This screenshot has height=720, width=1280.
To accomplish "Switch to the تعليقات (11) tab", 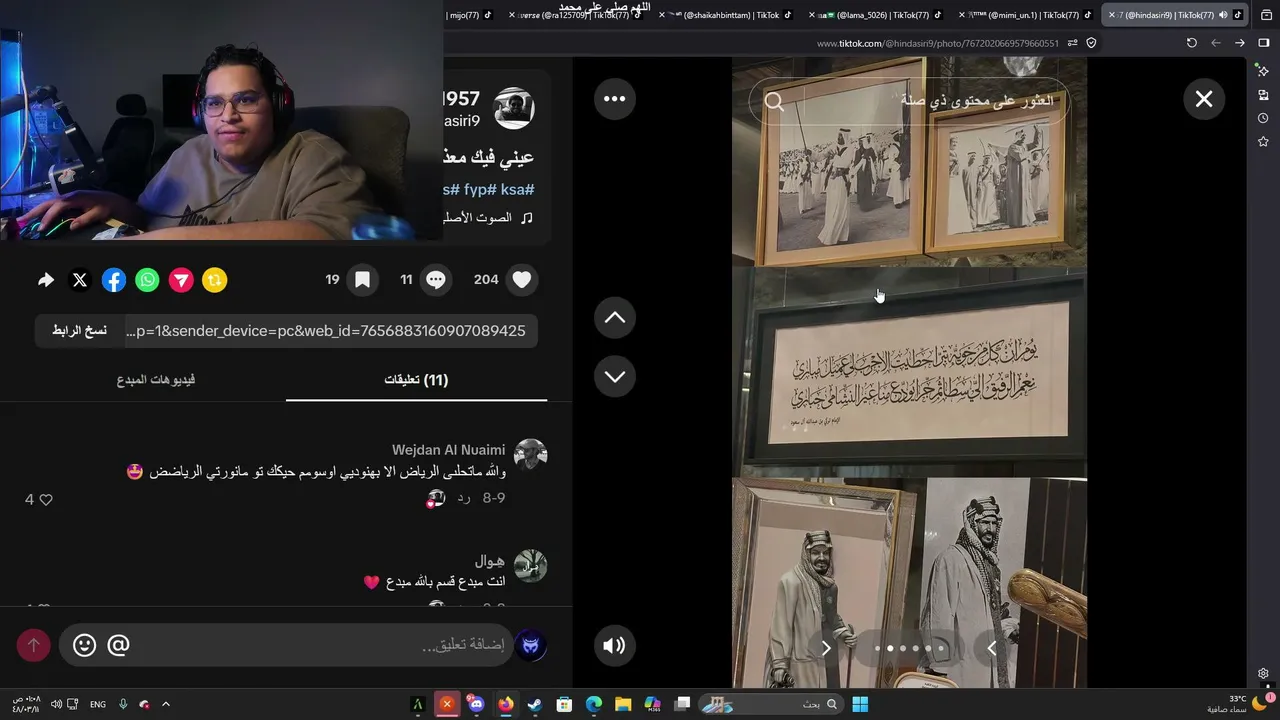I will point(416,380).
